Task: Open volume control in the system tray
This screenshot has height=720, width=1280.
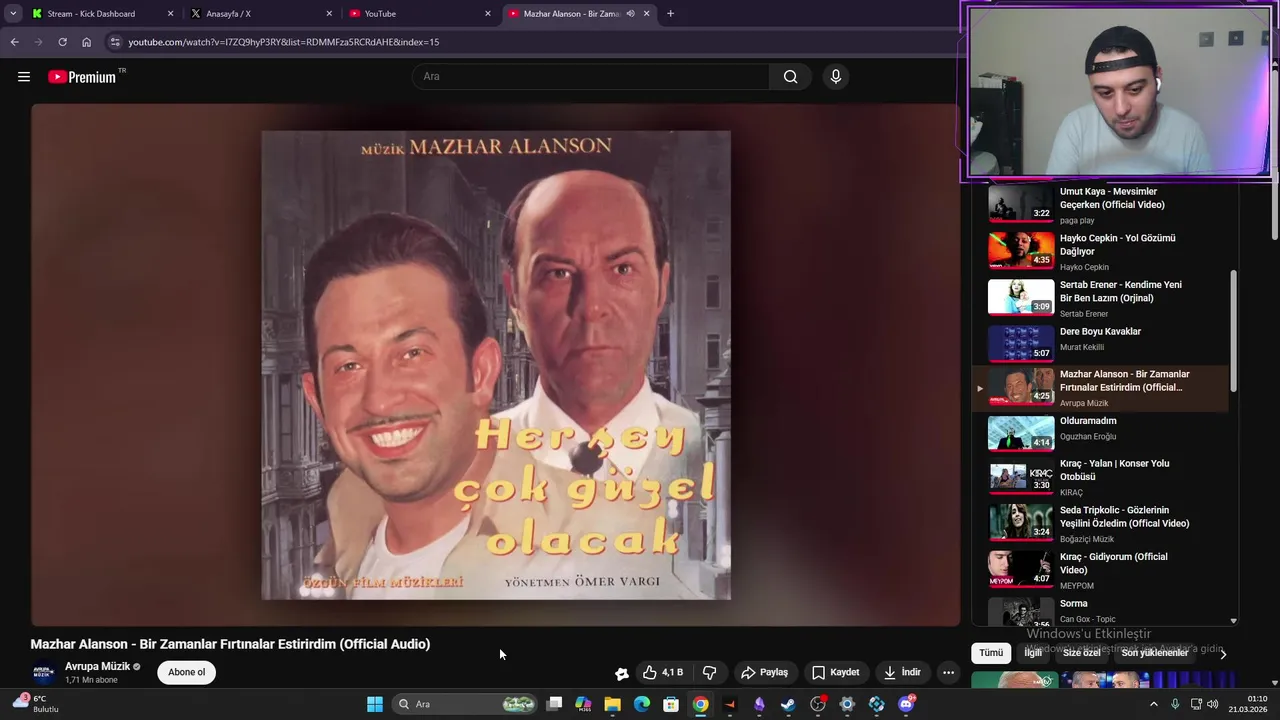Action: coord(1213,704)
